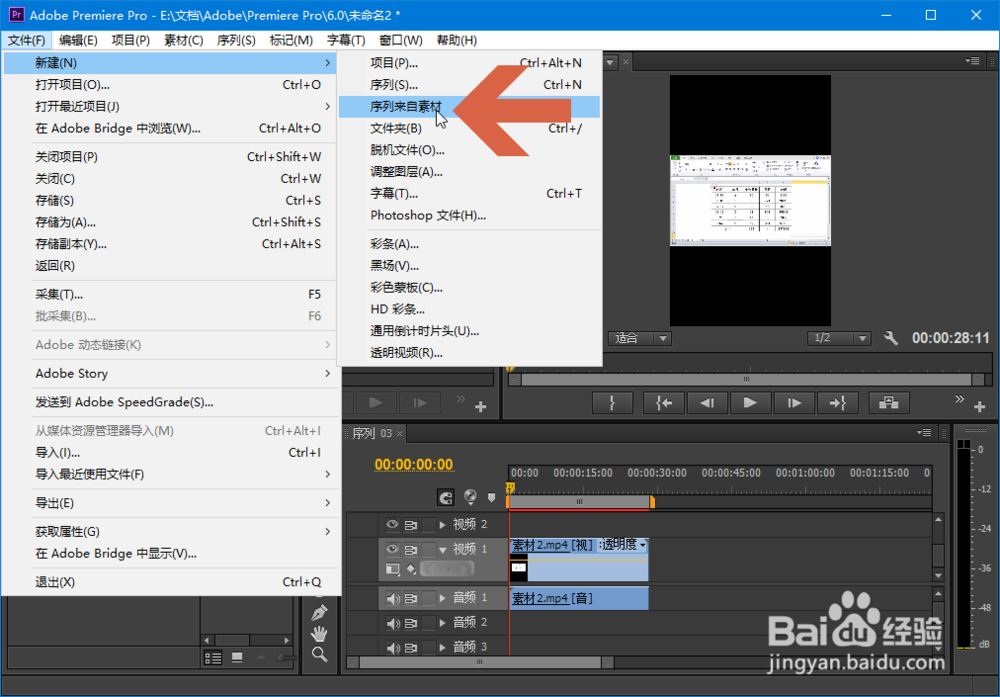Open the 1/2 playback resolution dropdown
Viewport: 1000px width, 697px height.
pyautogui.click(x=839, y=338)
